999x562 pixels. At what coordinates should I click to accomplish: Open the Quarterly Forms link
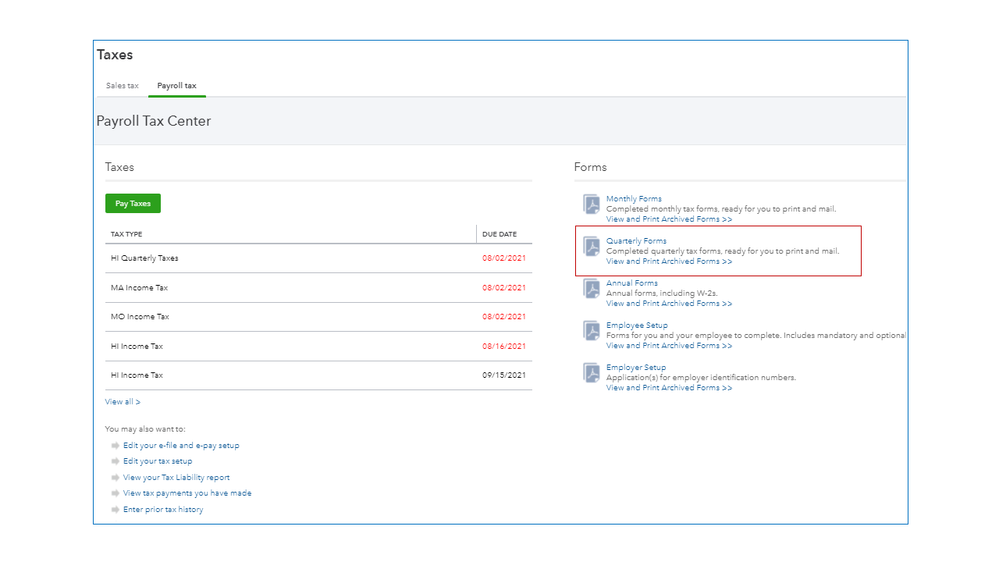click(636, 241)
